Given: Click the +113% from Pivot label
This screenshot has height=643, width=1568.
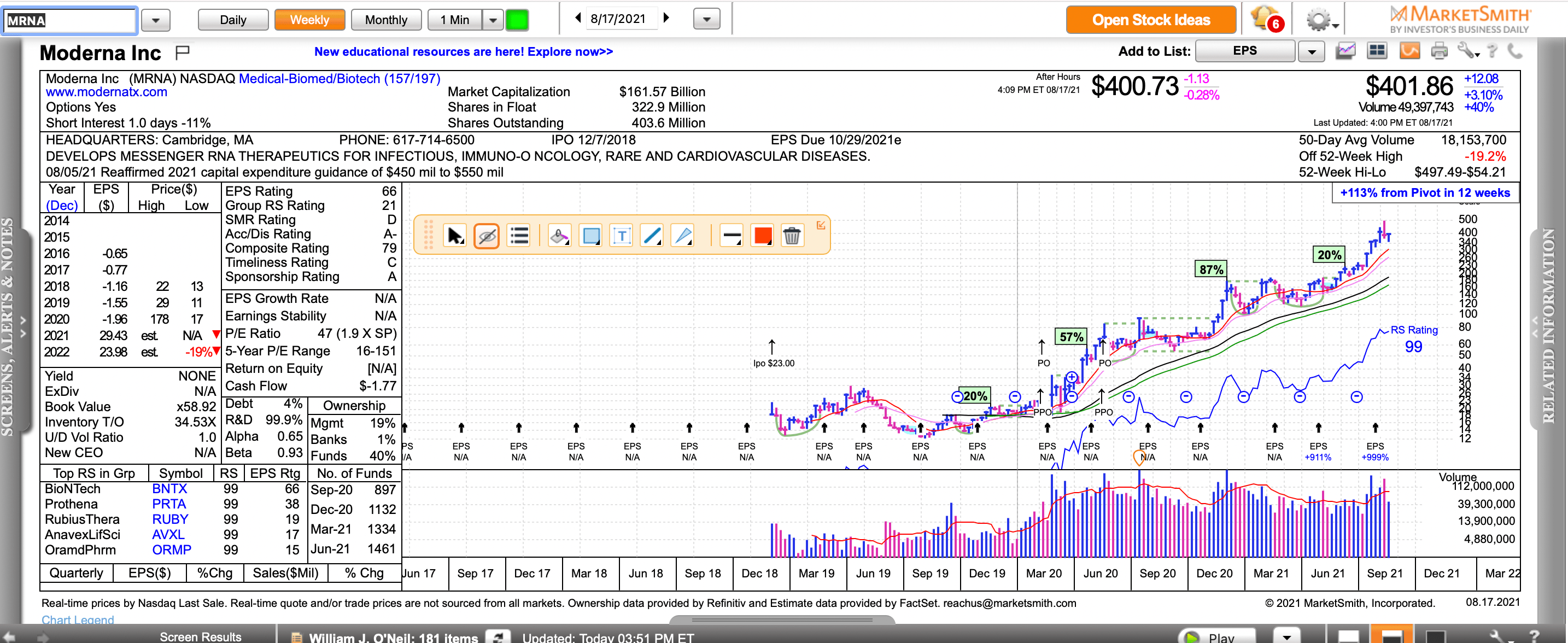Looking at the screenshot, I should click(1424, 193).
